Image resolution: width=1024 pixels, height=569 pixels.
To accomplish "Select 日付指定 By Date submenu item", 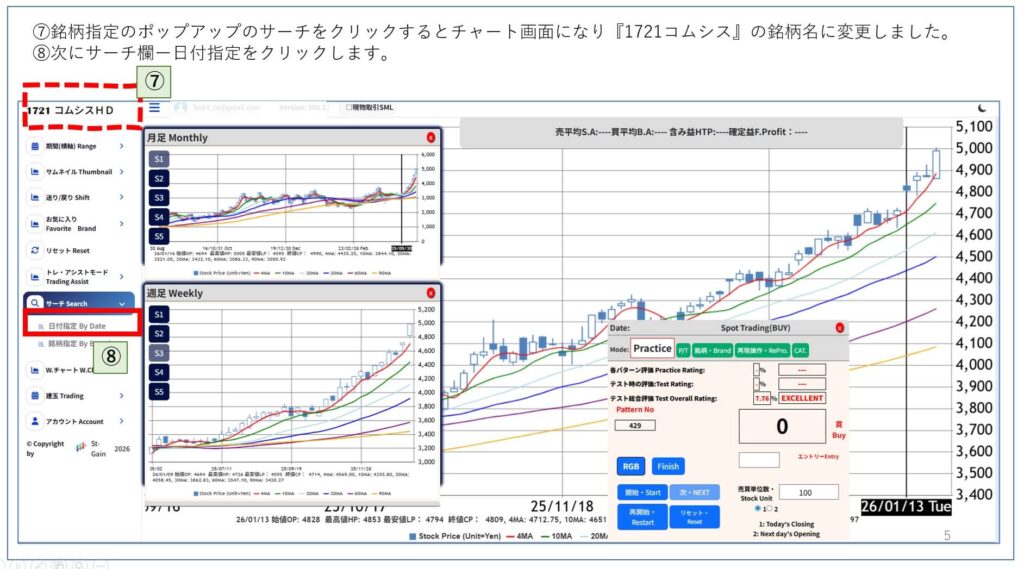I will 78,325.
